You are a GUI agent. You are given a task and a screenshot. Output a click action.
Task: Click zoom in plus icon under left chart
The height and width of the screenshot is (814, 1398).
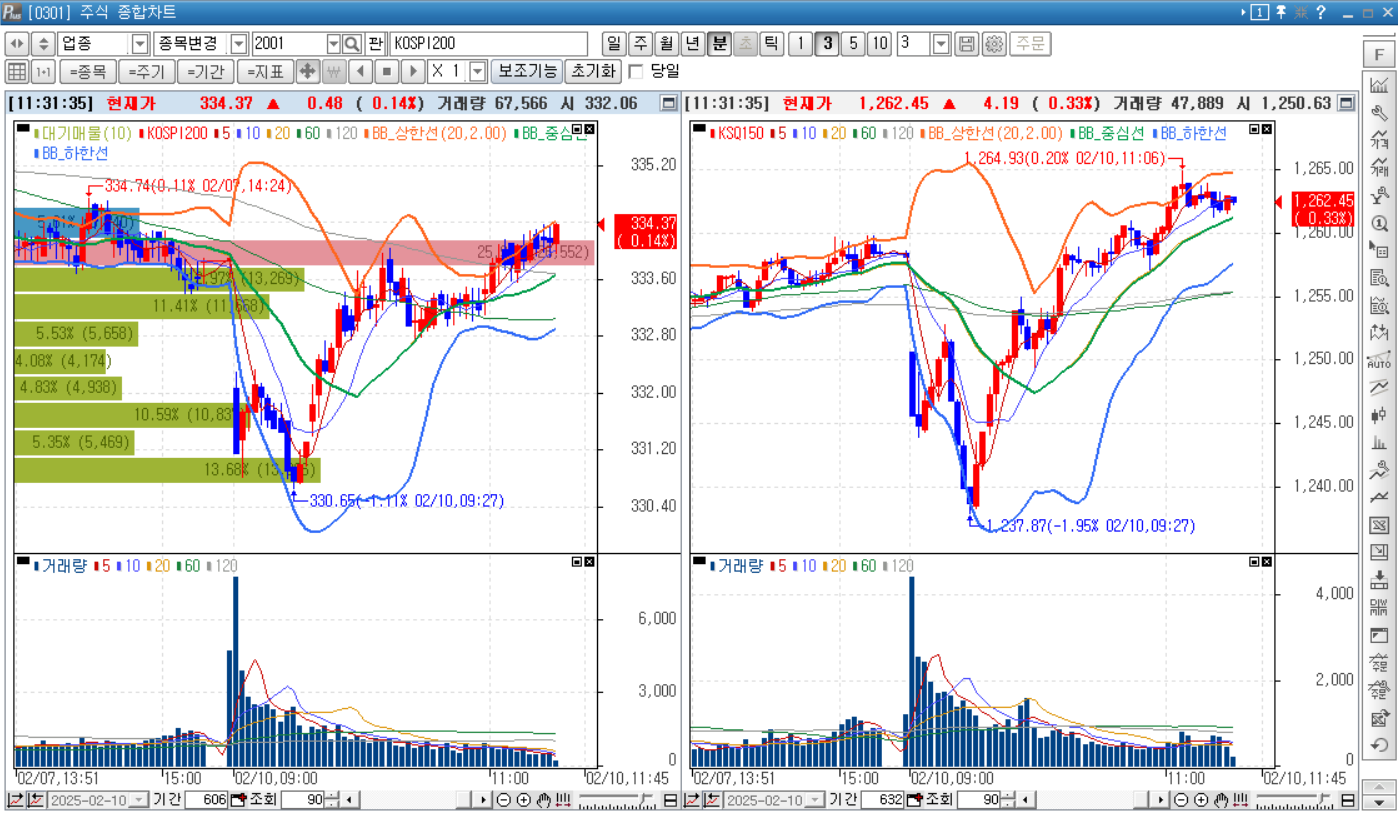pyautogui.click(x=523, y=800)
